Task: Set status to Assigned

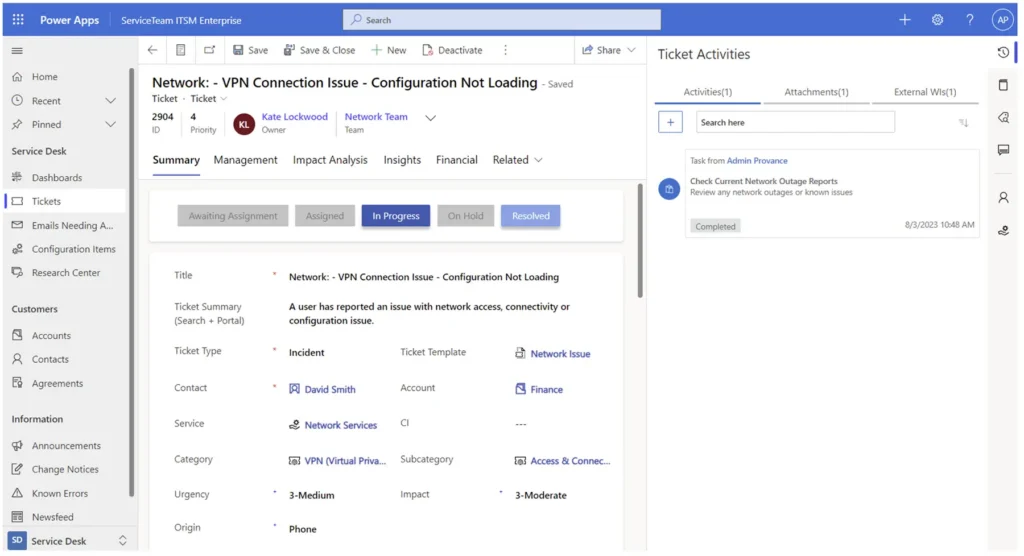Action: click(325, 216)
